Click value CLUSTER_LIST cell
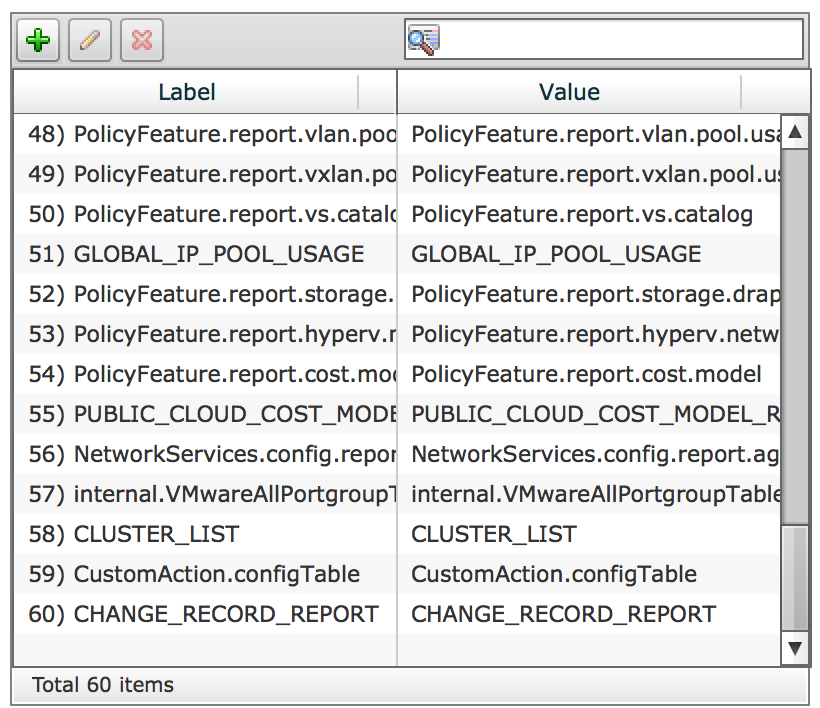This screenshot has width=820, height=708. click(589, 534)
